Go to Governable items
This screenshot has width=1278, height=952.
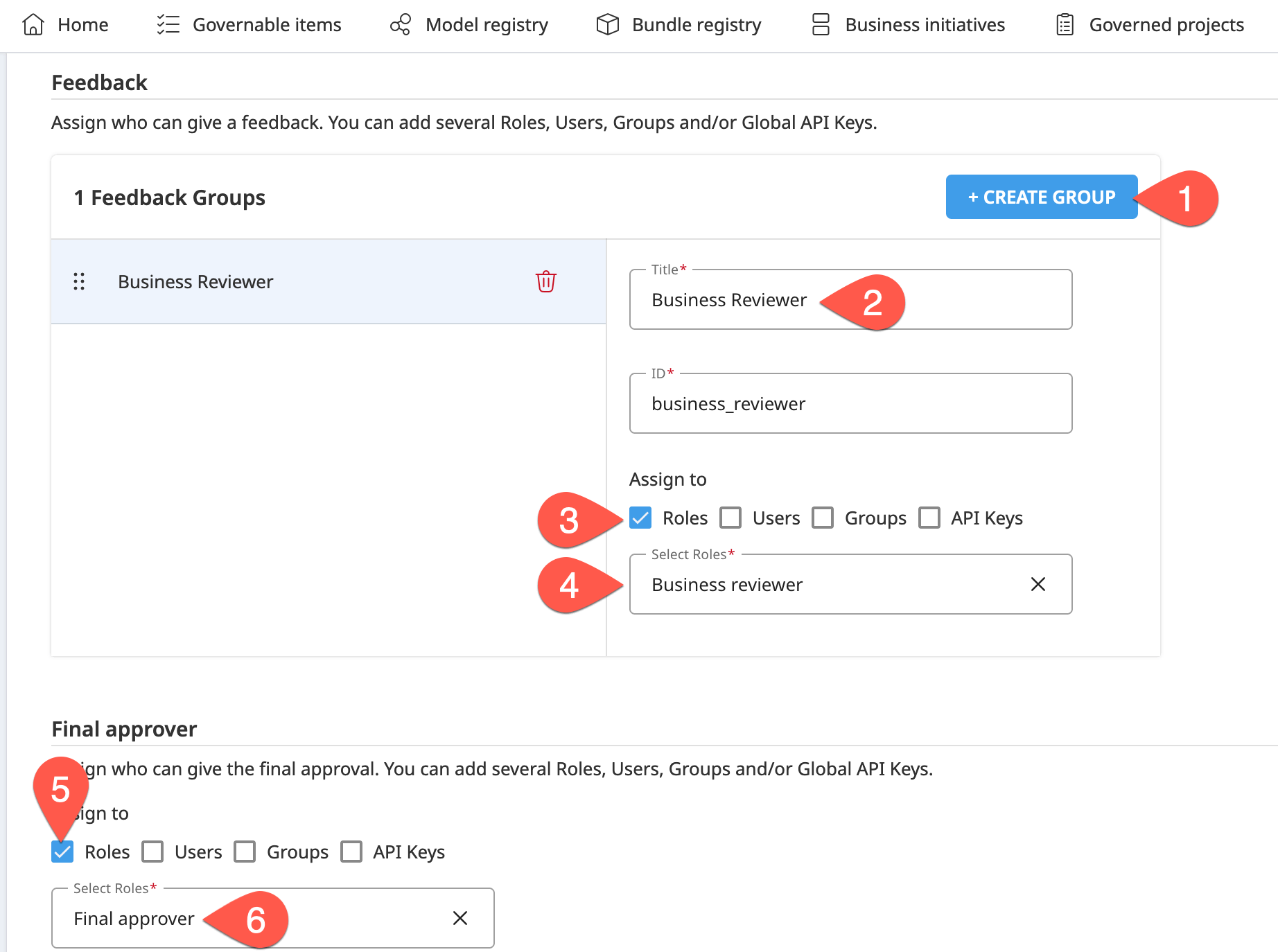pos(249,25)
